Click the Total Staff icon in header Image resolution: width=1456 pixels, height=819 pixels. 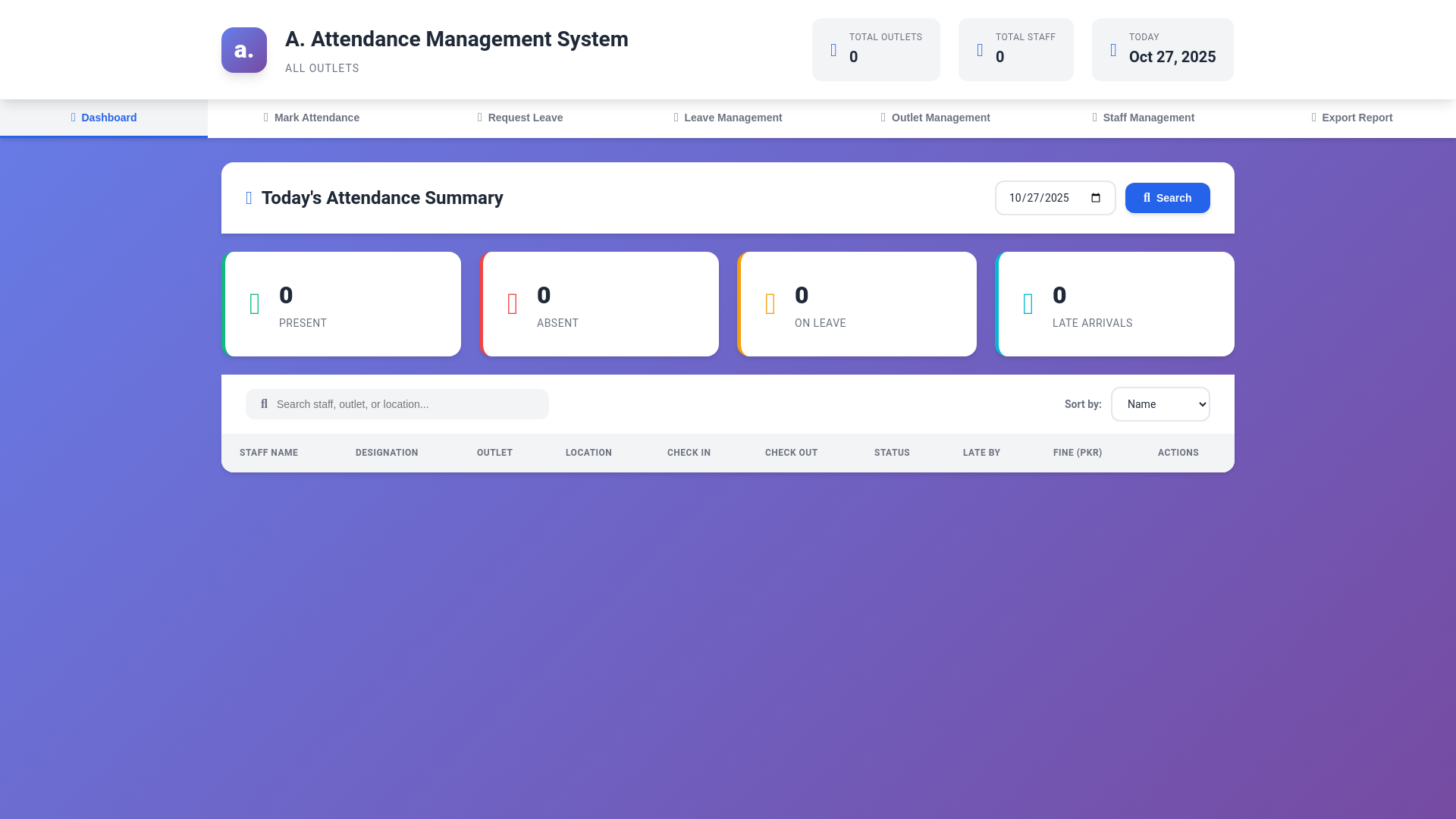click(x=980, y=50)
